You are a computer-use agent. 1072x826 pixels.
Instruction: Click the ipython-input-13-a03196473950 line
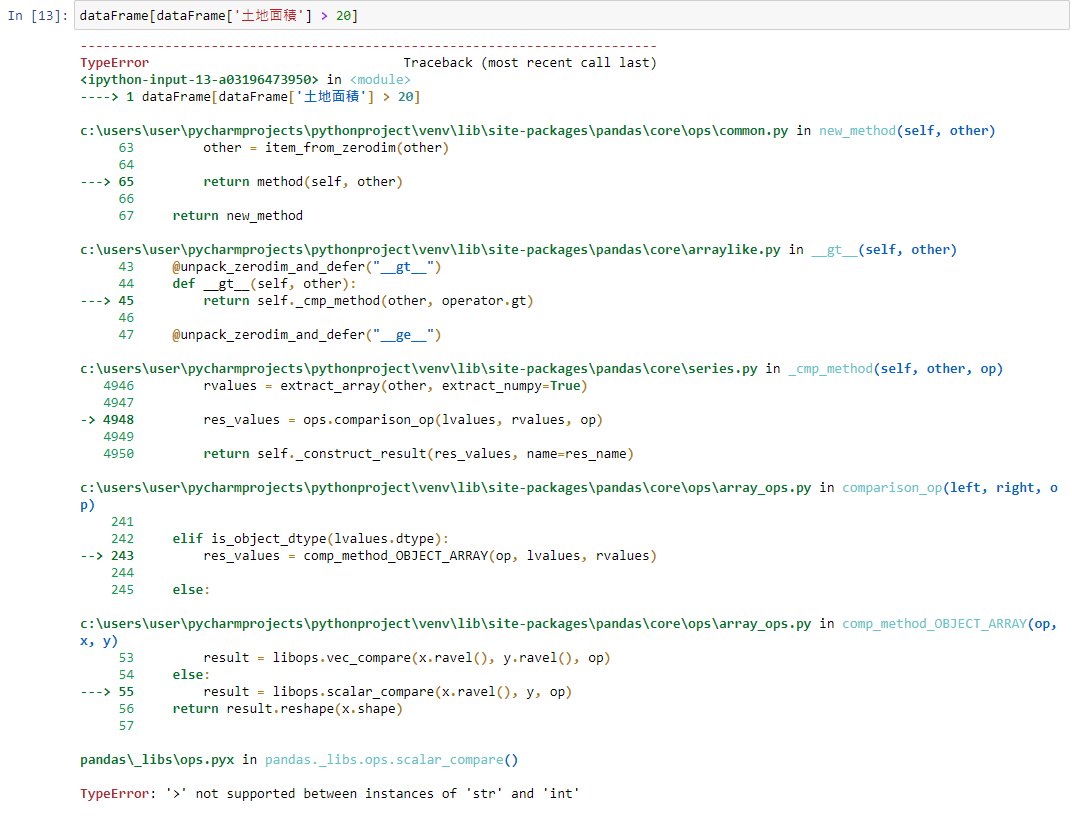[x=199, y=80]
